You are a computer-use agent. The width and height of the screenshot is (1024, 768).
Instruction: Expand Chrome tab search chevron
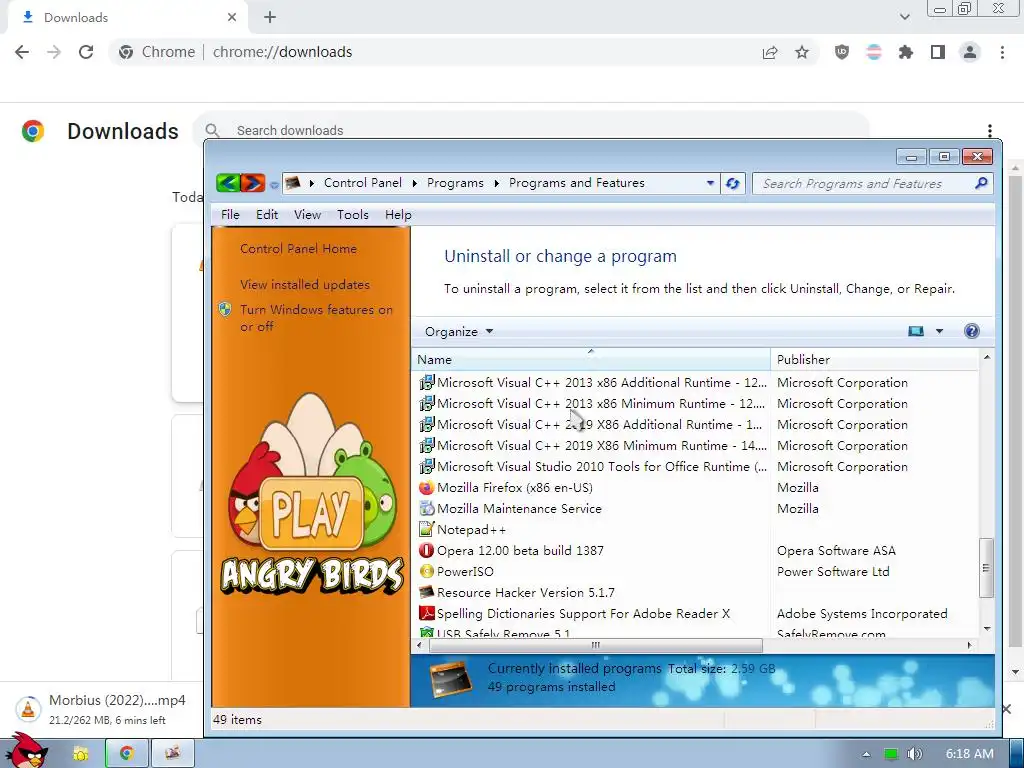point(904,17)
